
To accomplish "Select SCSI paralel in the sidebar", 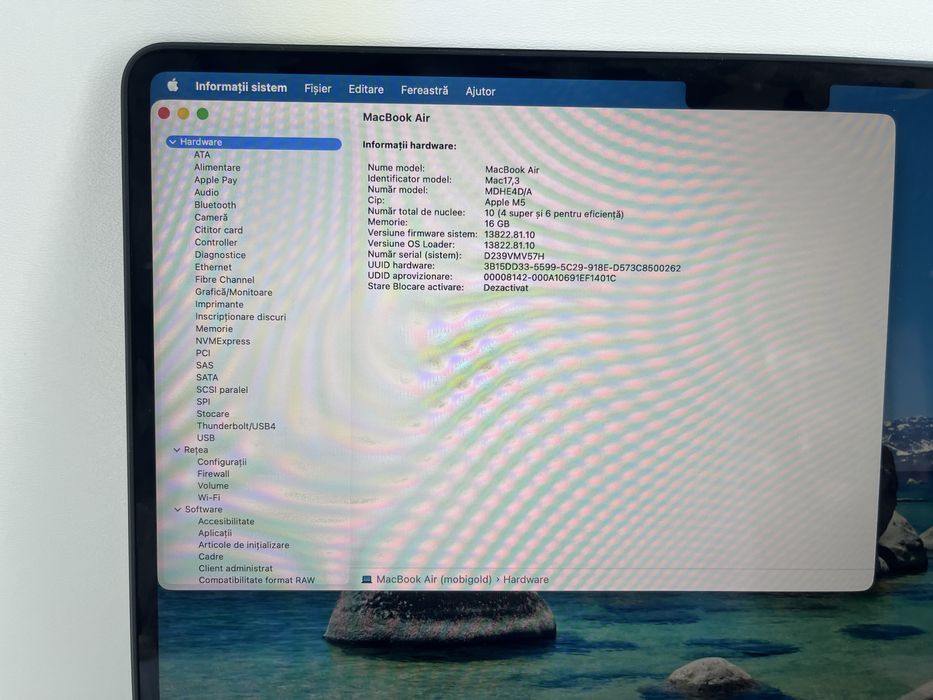I will (x=222, y=390).
